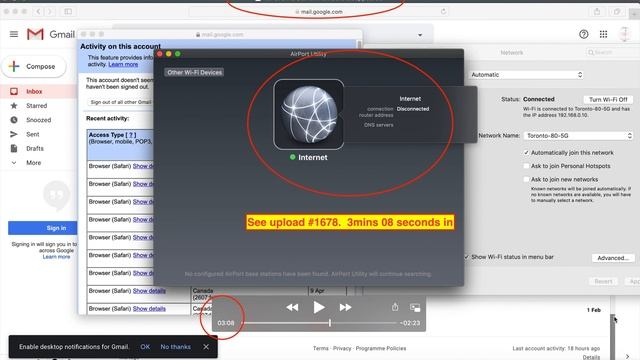Click the green Internet status indicator

click(x=292, y=157)
